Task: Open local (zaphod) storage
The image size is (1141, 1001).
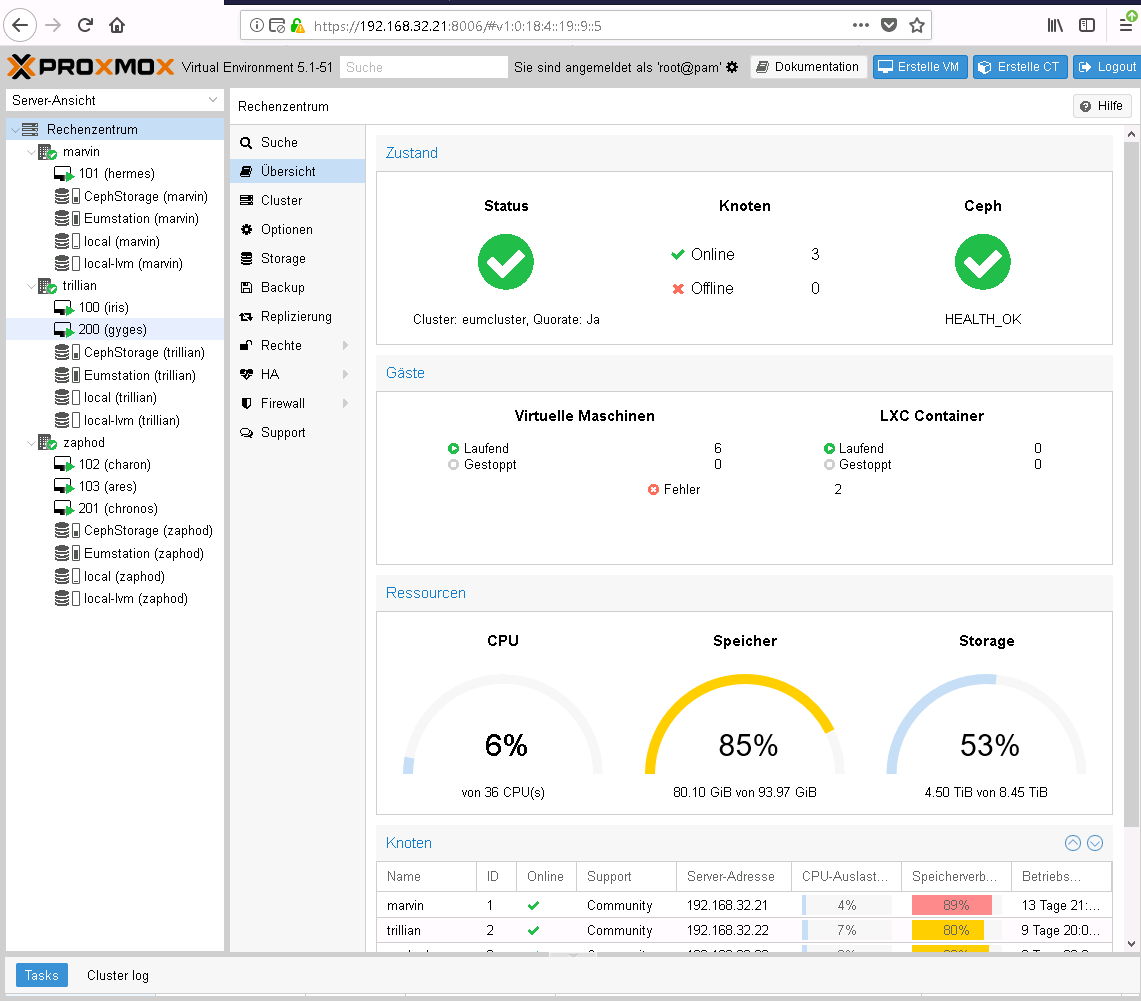Action: click(x=124, y=576)
